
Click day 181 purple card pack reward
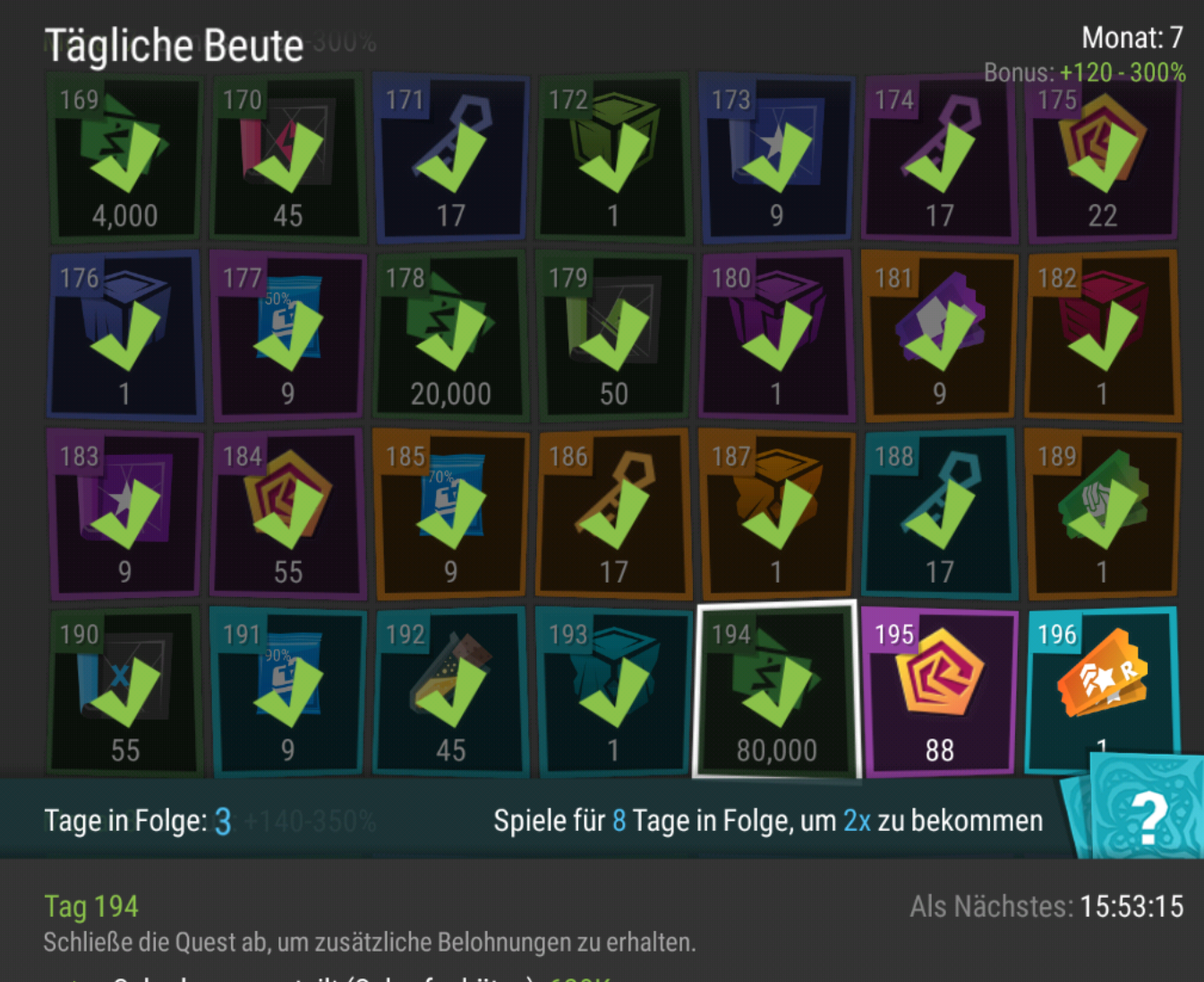tap(940, 337)
